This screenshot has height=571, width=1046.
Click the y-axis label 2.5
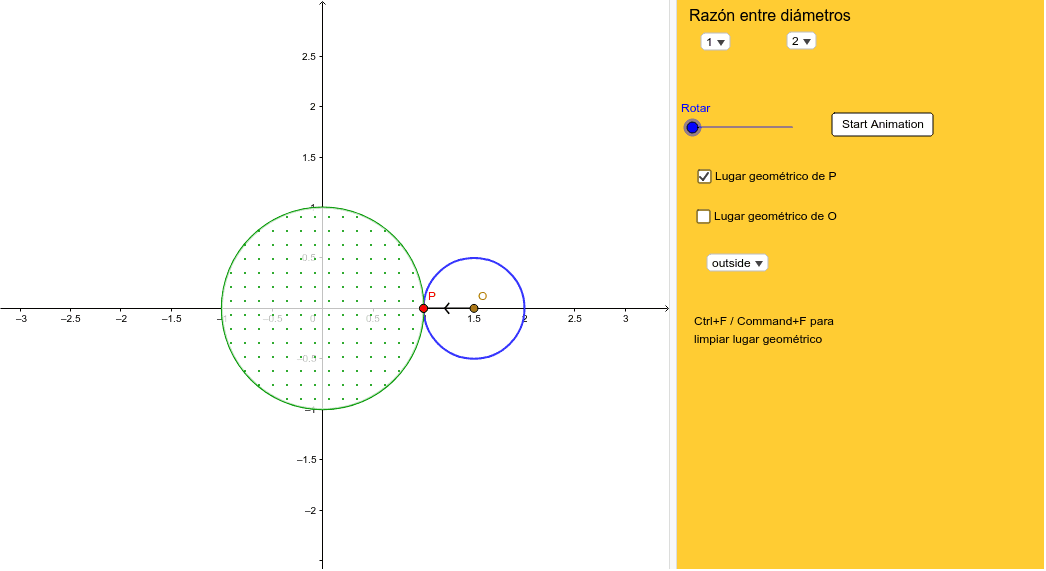[x=308, y=57]
